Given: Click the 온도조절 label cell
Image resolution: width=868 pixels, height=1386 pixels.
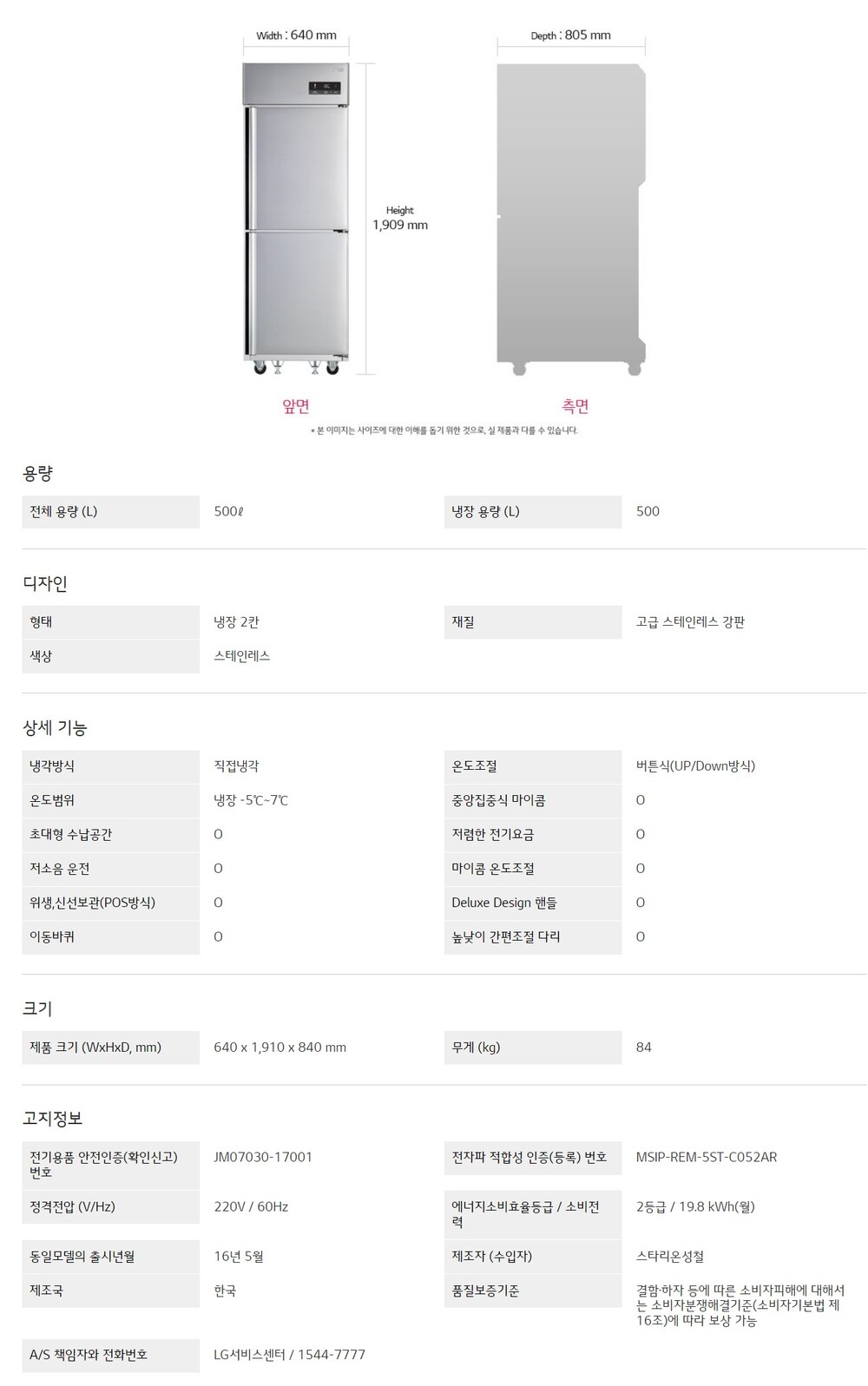Looking at the screenshot, I should point(532,766).
